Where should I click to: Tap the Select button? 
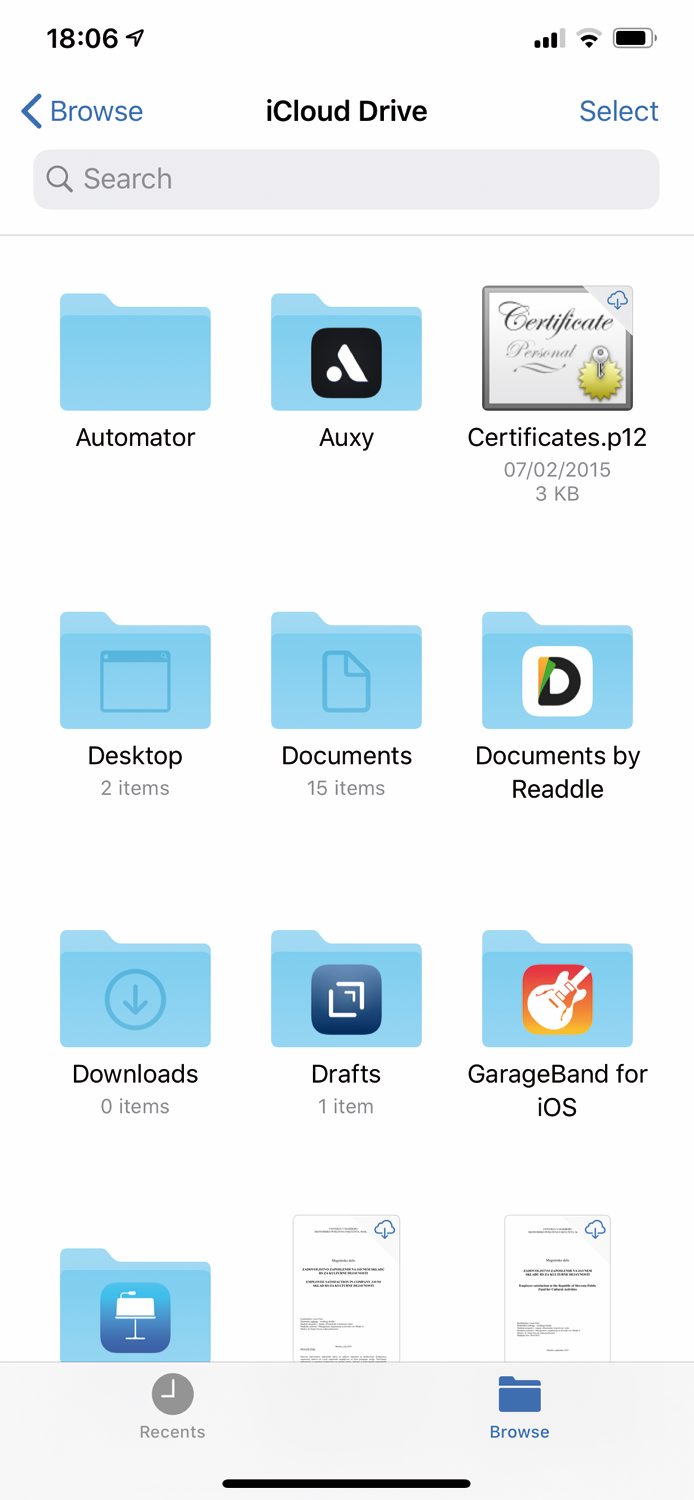tap(619, 111)
